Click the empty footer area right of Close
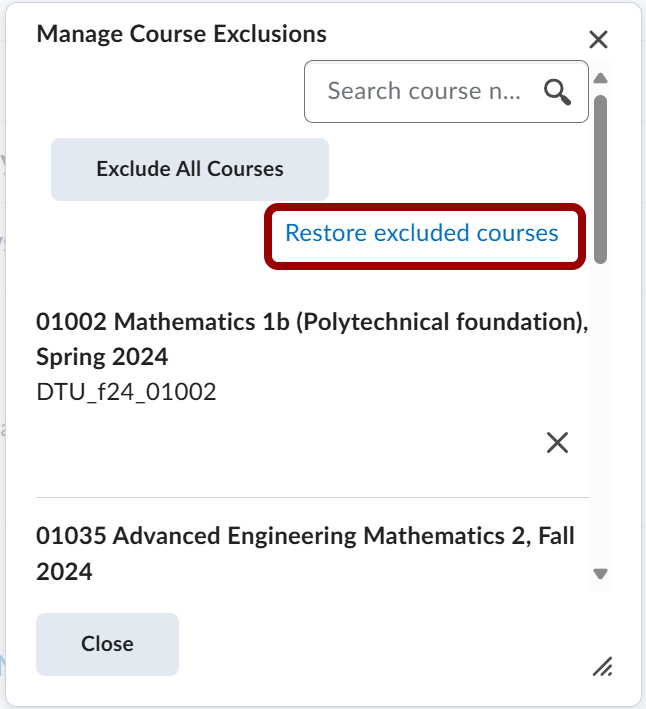This screenshot has width=646, height=709. (x=380, y=644)
